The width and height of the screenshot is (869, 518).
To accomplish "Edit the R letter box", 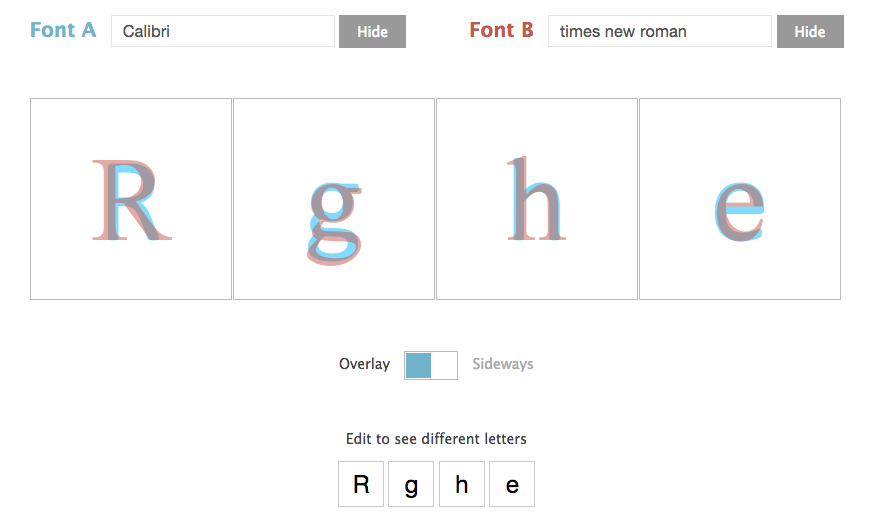I will pyautogui.click(x=361, y=484).
